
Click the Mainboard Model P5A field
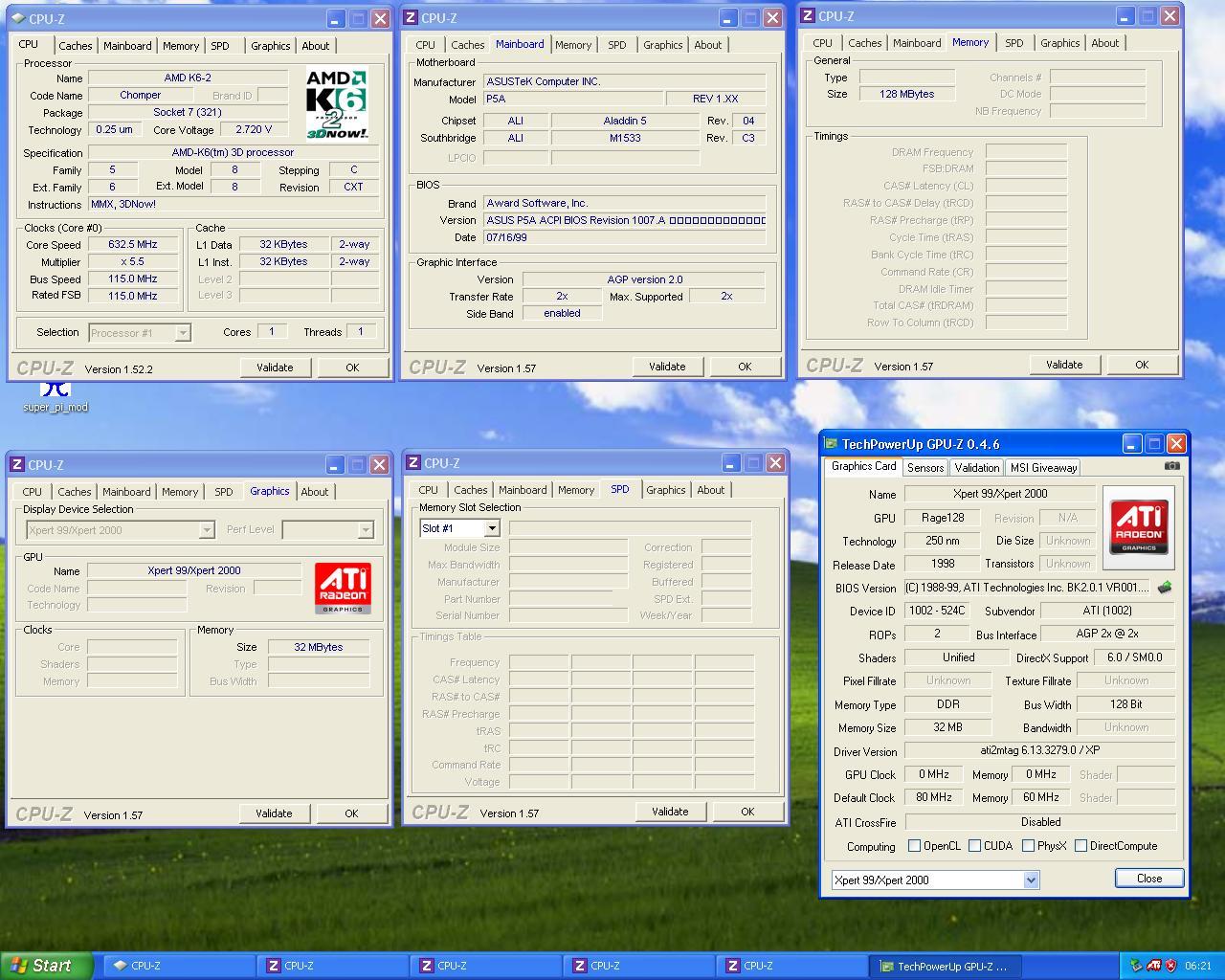click(572, 99)
